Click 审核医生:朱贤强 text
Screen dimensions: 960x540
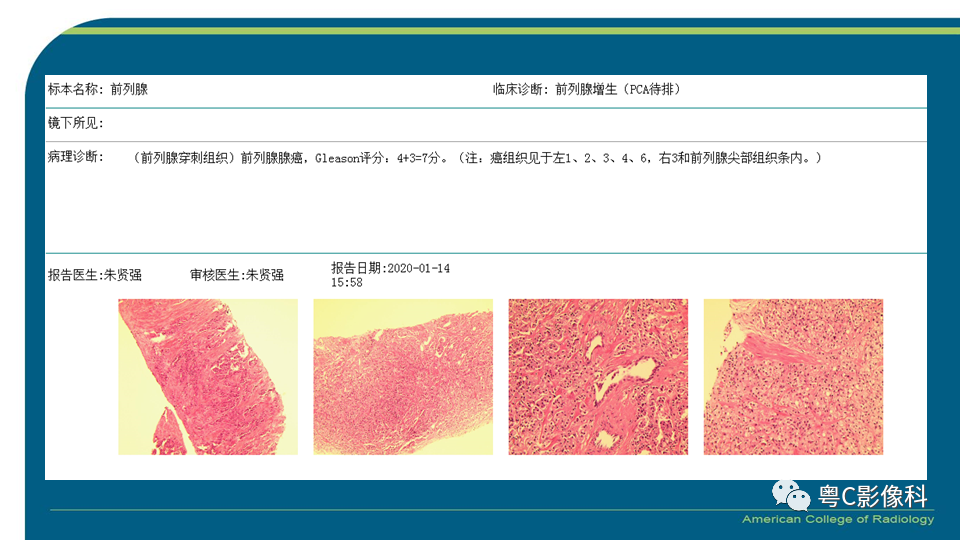tap(237, 275)
